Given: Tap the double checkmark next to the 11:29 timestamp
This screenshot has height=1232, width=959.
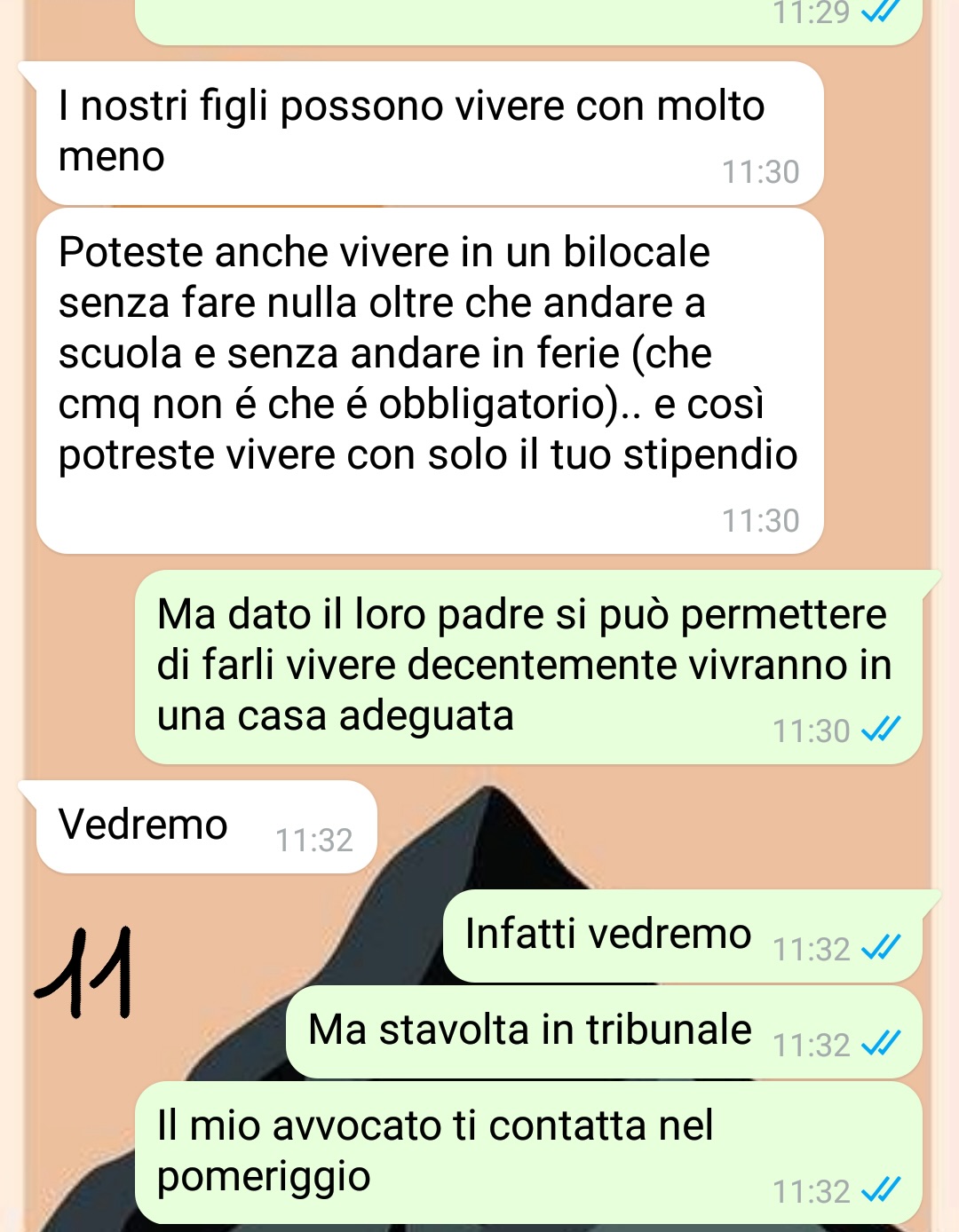Looking at the screenshot, I should (881, 11).
